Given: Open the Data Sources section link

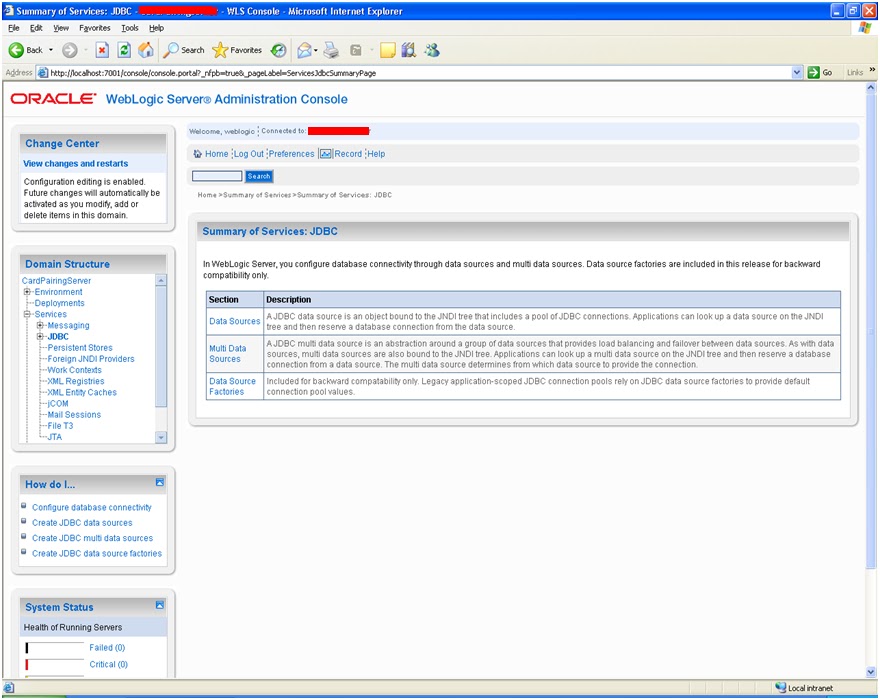Looking at the screenshot, I should pyautogui.click(x=235, y=321).
